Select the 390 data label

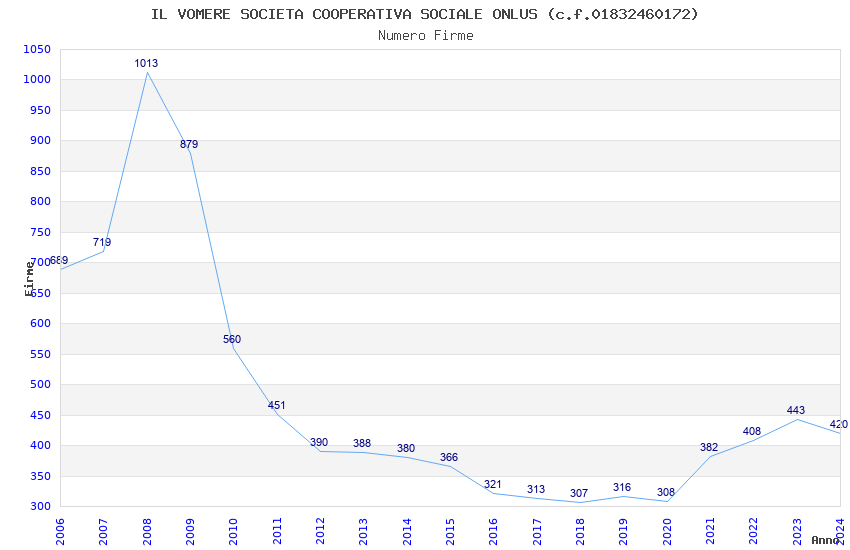click(x=319, y=442)
